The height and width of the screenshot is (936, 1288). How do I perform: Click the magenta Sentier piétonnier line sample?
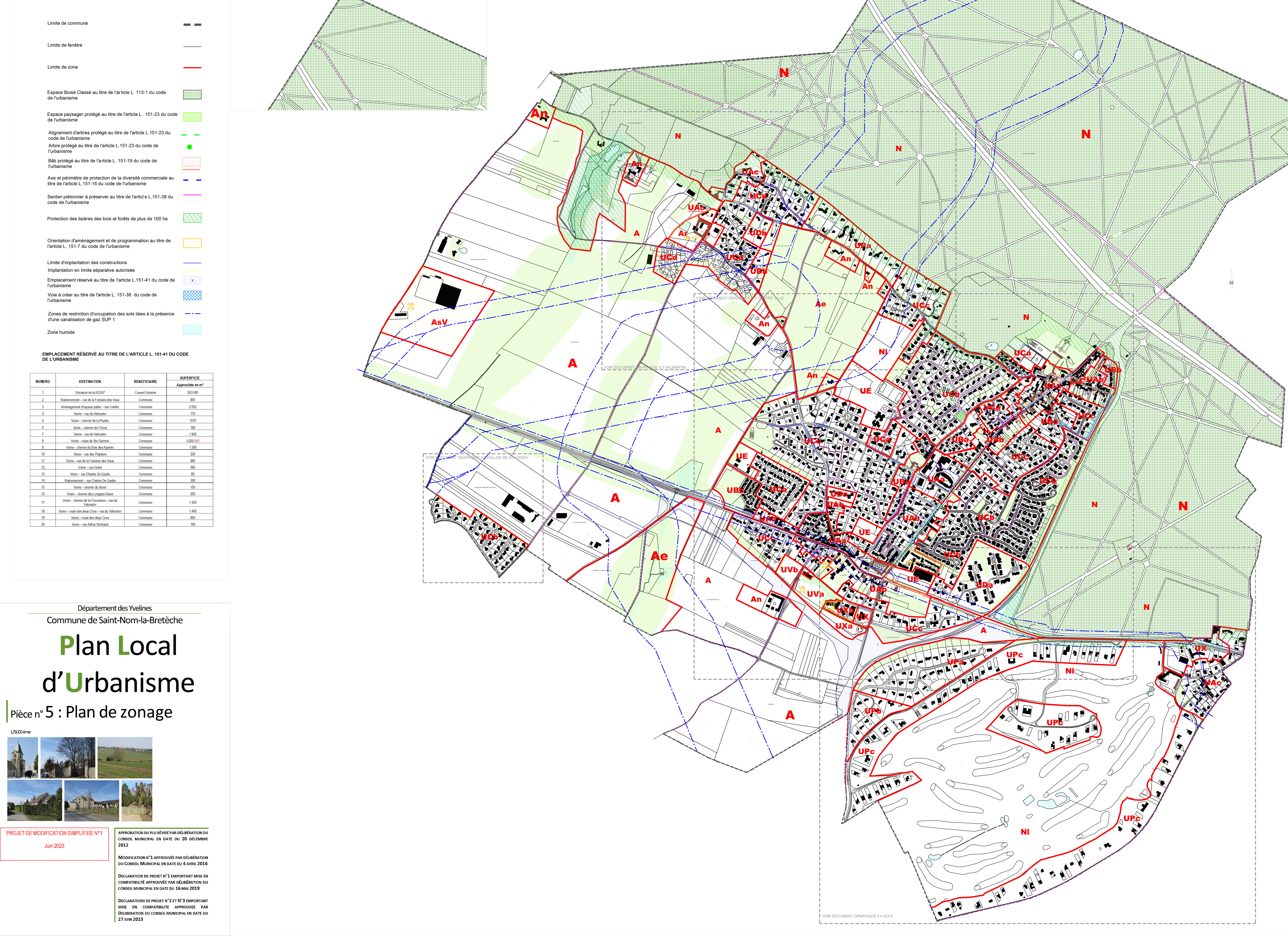point(192,195)
